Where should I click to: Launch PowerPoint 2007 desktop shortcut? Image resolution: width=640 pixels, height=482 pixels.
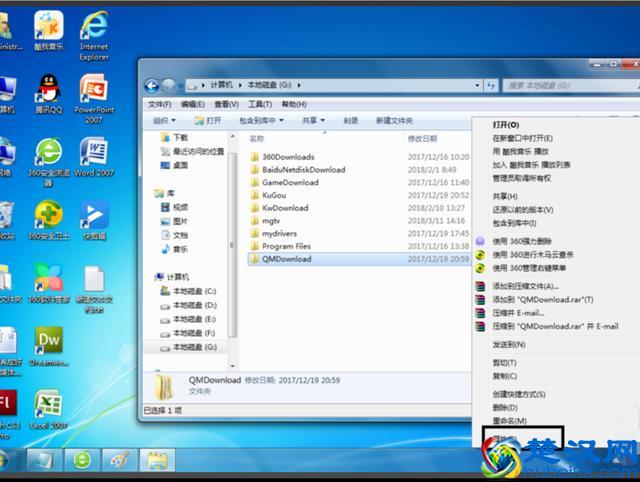tap(94, 99)
